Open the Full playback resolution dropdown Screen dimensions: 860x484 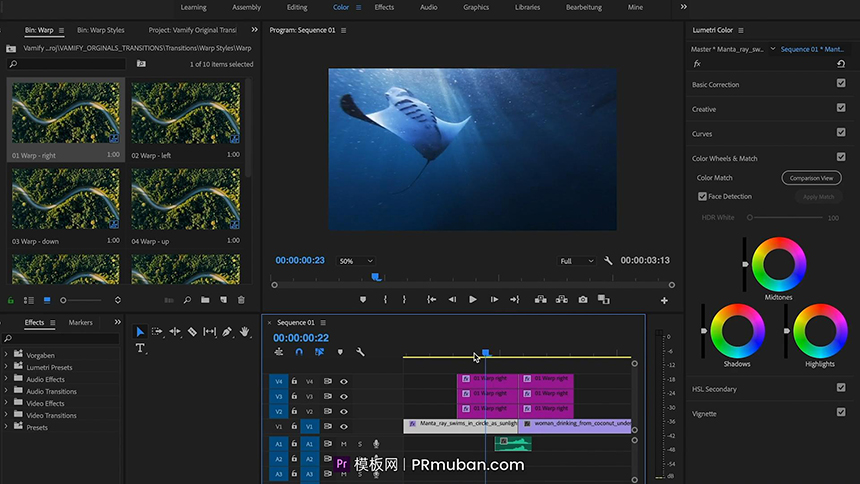pos(576,261)
